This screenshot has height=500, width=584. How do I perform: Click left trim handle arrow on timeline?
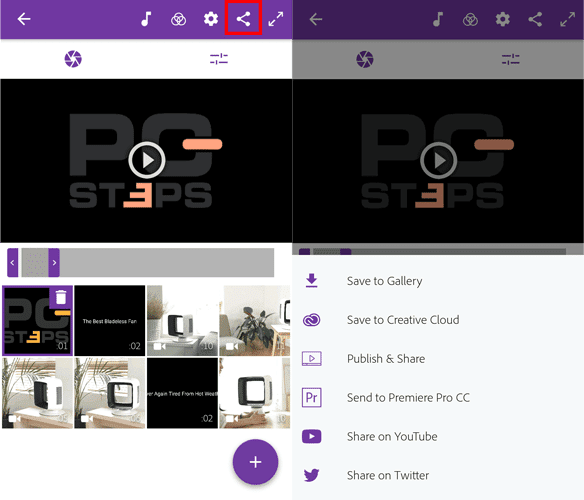point(13,263)
